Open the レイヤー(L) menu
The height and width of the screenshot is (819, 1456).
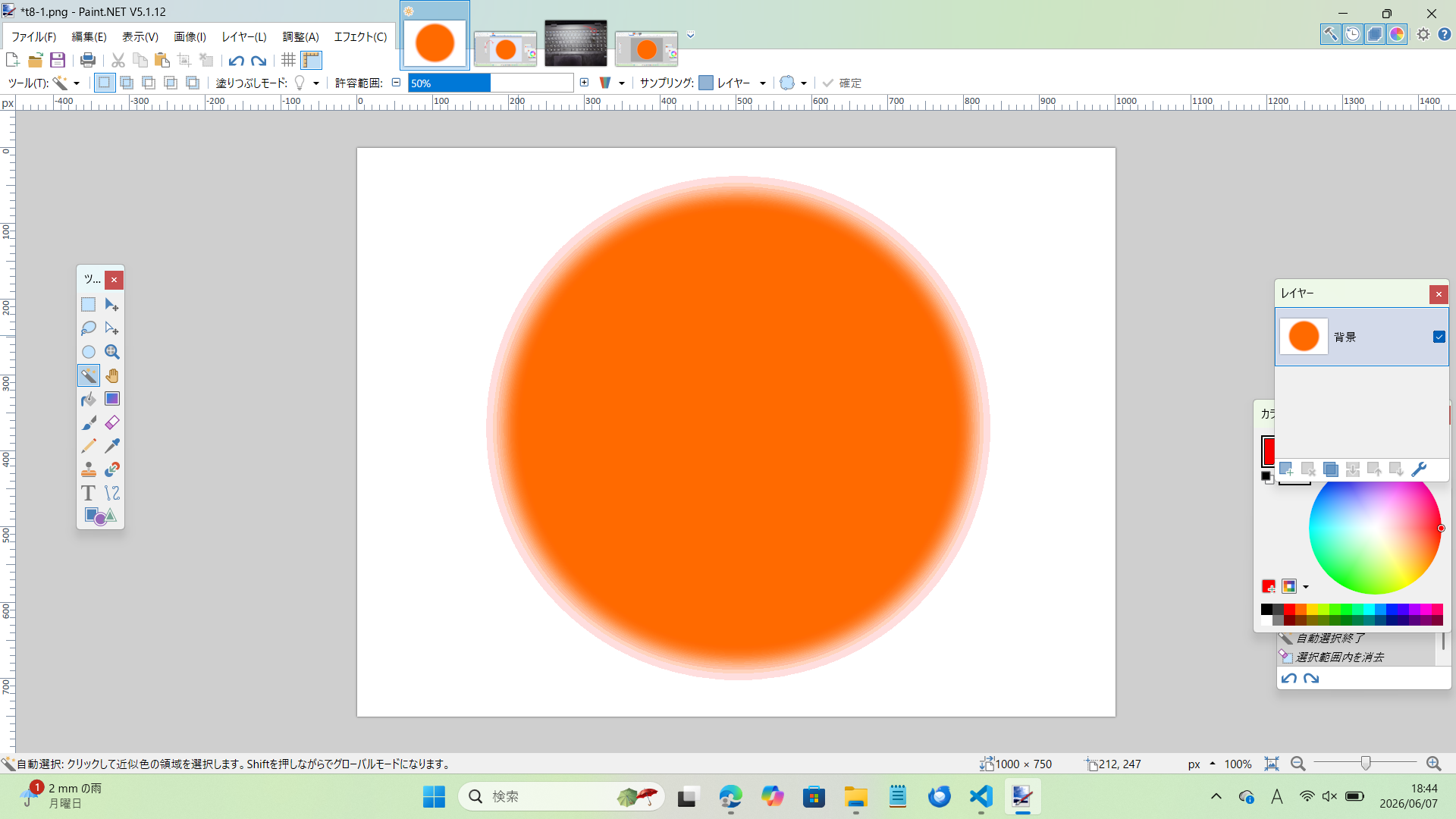point(244,36)
